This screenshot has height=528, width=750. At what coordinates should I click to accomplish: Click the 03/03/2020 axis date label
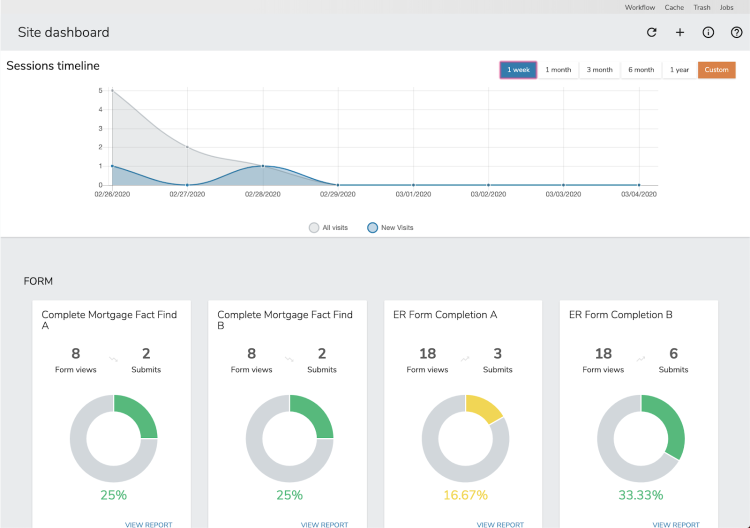click(x=563, y=194)
